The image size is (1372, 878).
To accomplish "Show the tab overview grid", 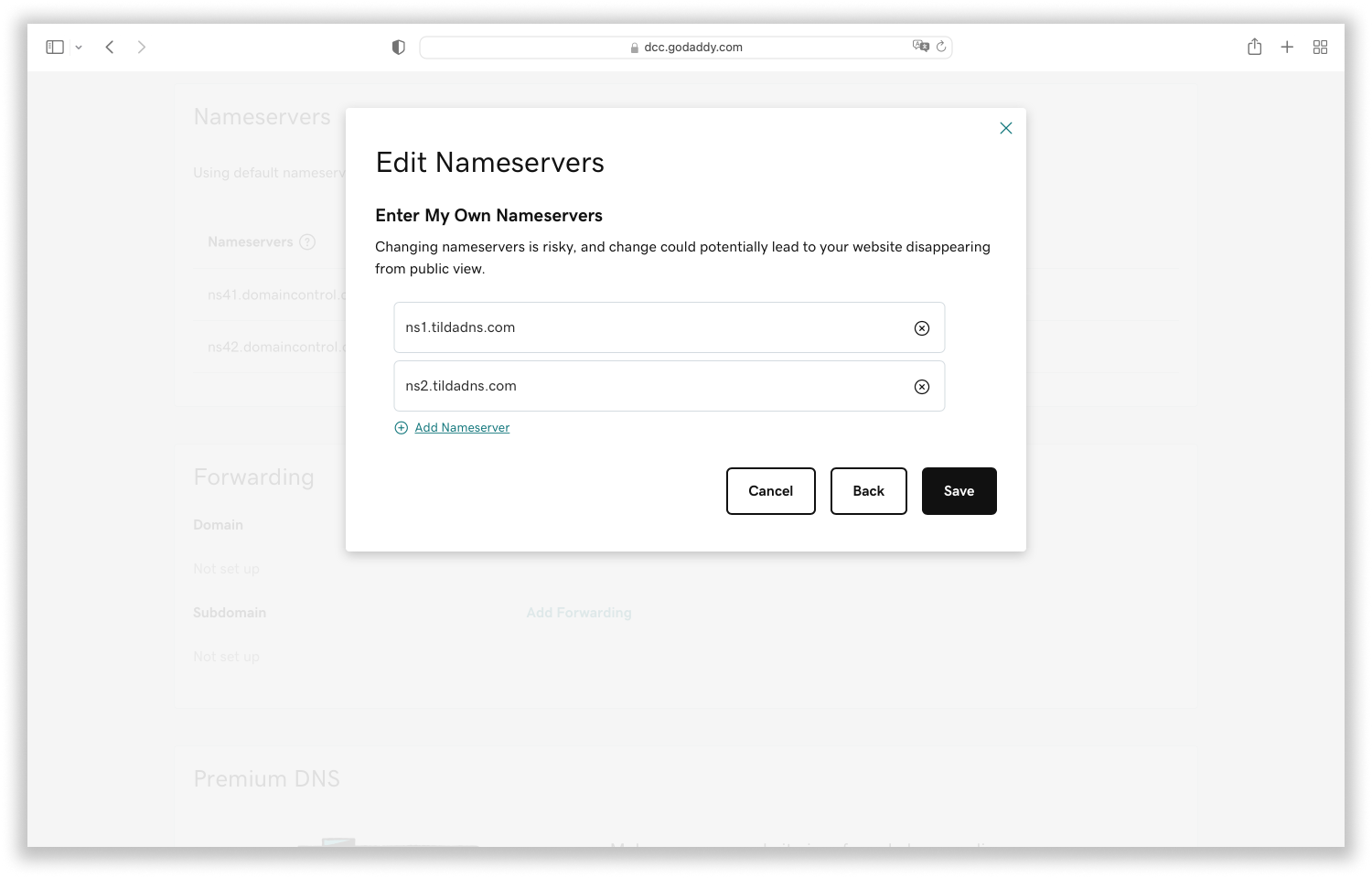I will (x=1320, y=47).
